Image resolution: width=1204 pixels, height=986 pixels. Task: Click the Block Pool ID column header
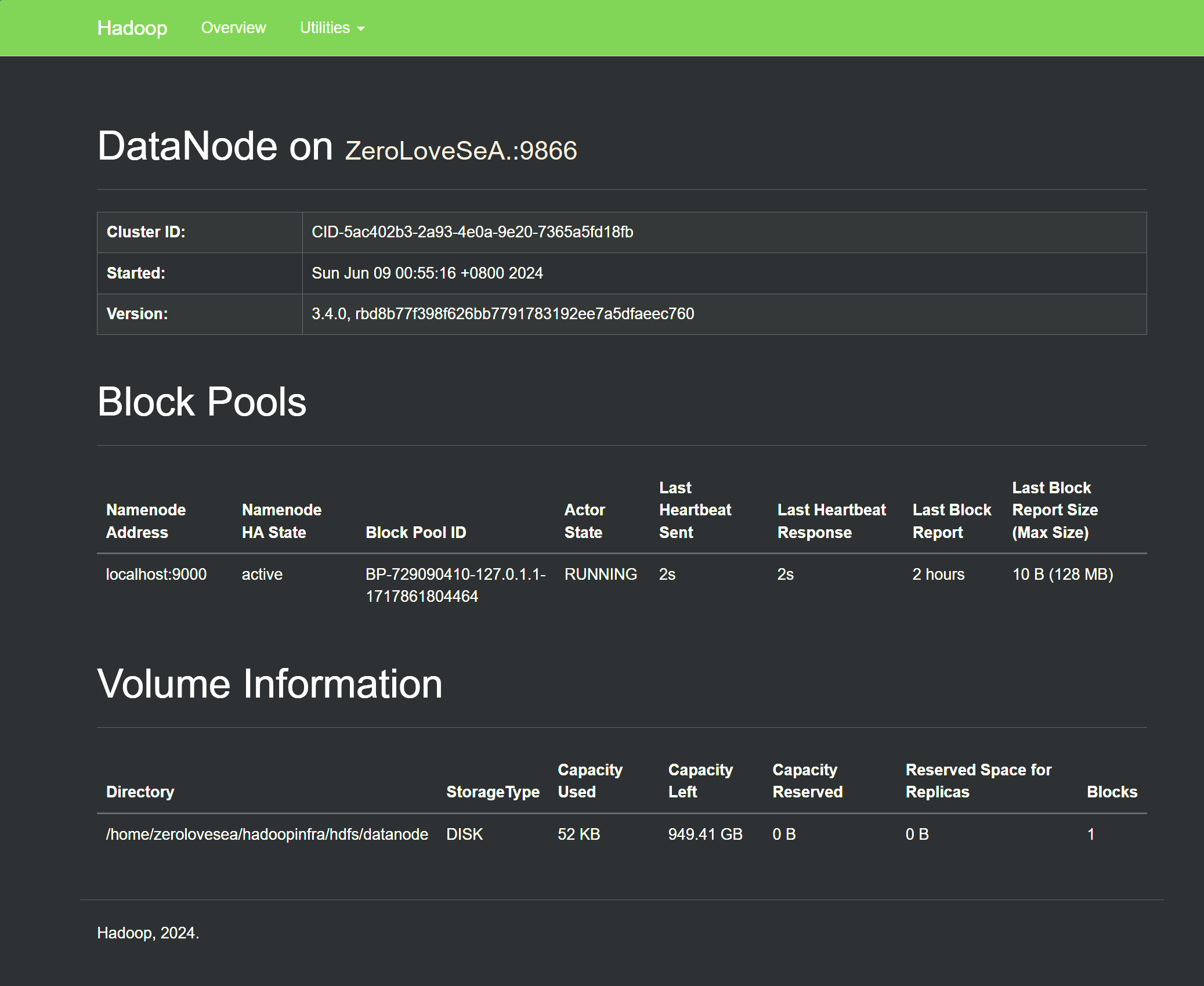(415, 533)
